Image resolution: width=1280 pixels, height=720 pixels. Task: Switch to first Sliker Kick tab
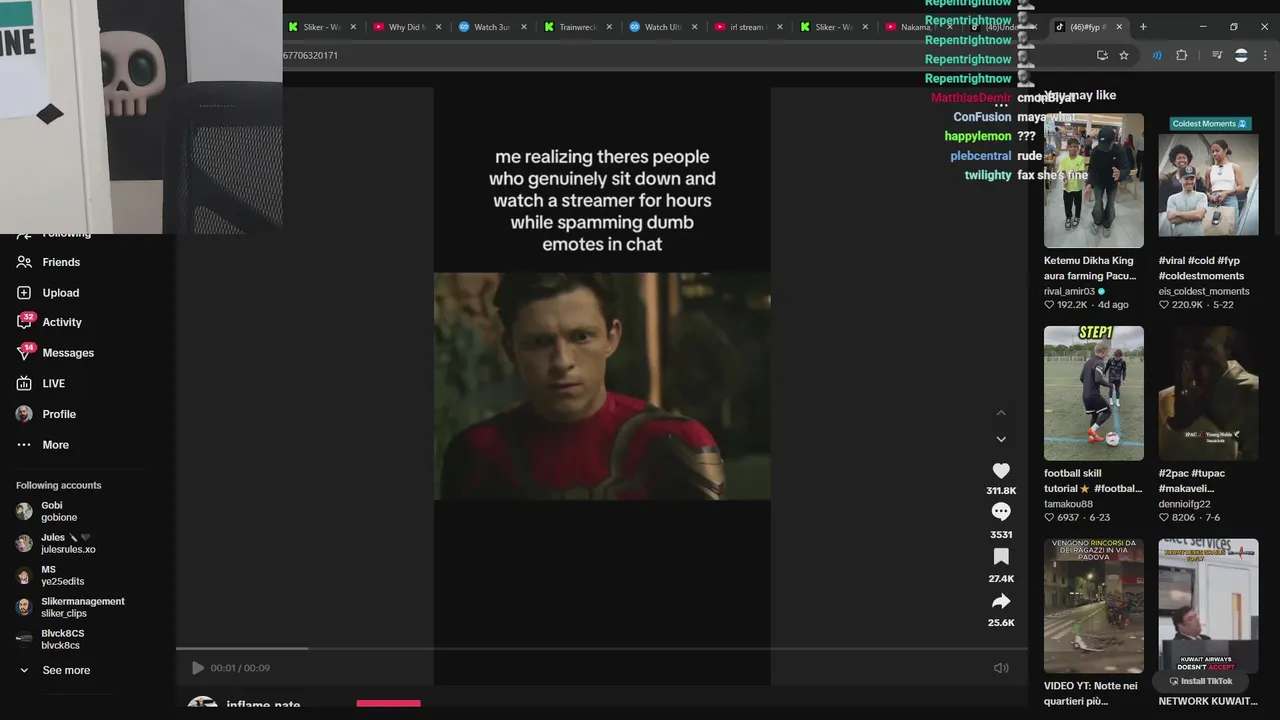click(x=321, y=27)
